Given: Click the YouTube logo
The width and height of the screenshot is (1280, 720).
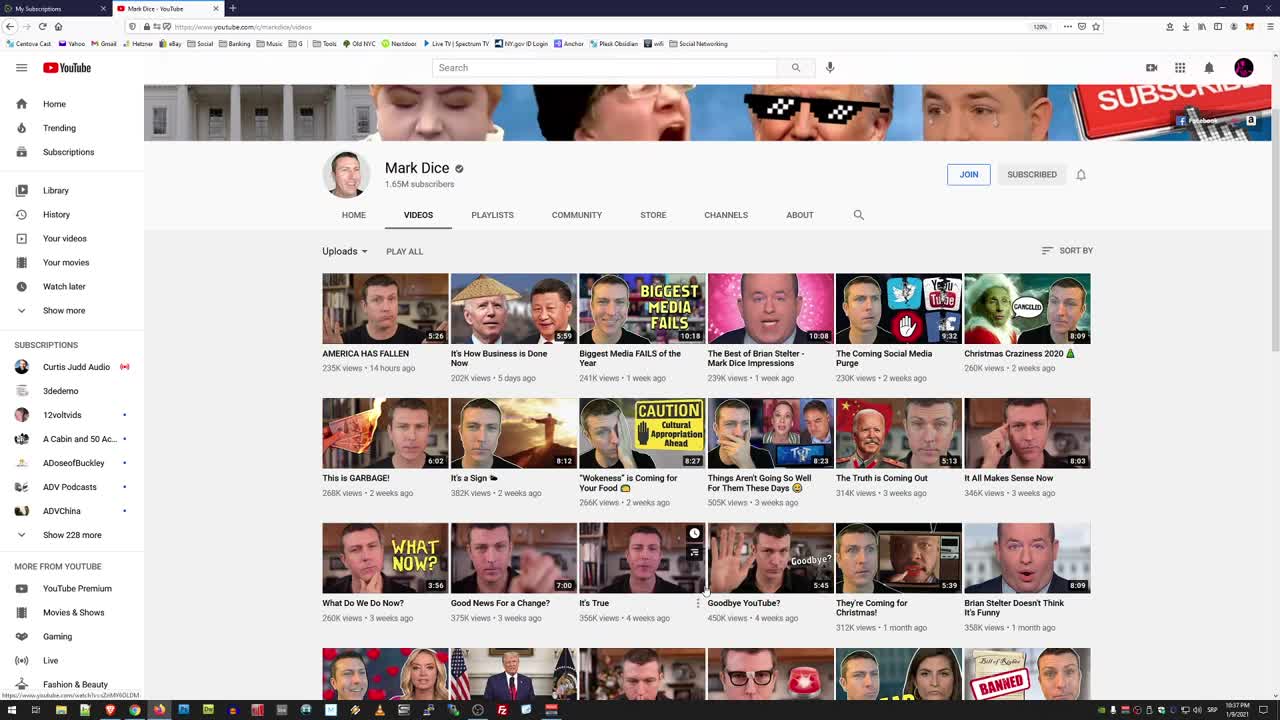Looking at the screenshot, I should [67, 68].
